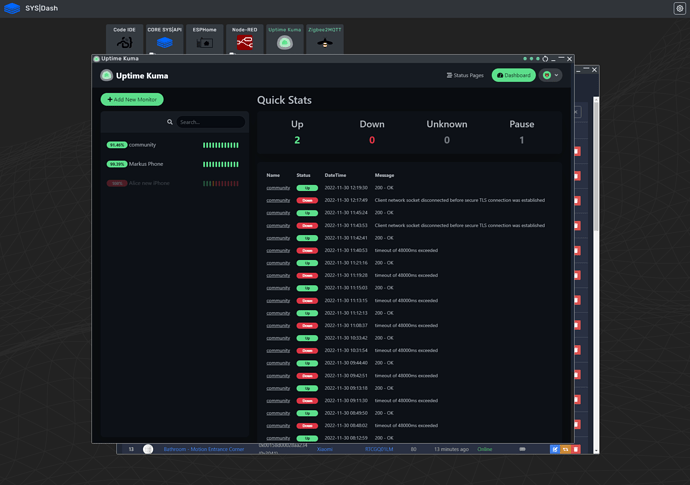Open the Node-RED tile
The image size is (690, 485).
click(245, 39)
